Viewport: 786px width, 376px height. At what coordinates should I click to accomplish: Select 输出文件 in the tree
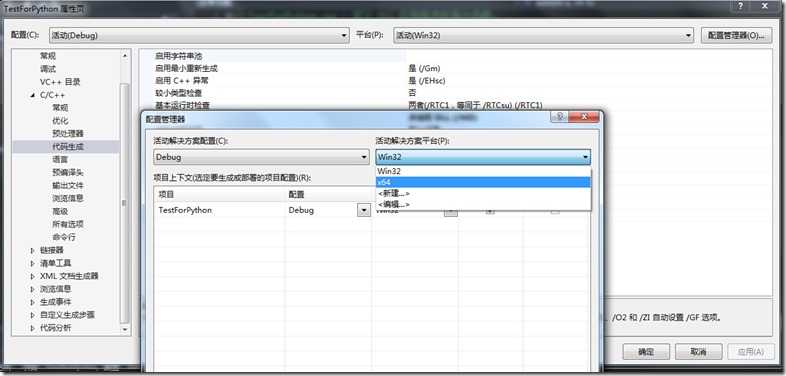[68, 185]
